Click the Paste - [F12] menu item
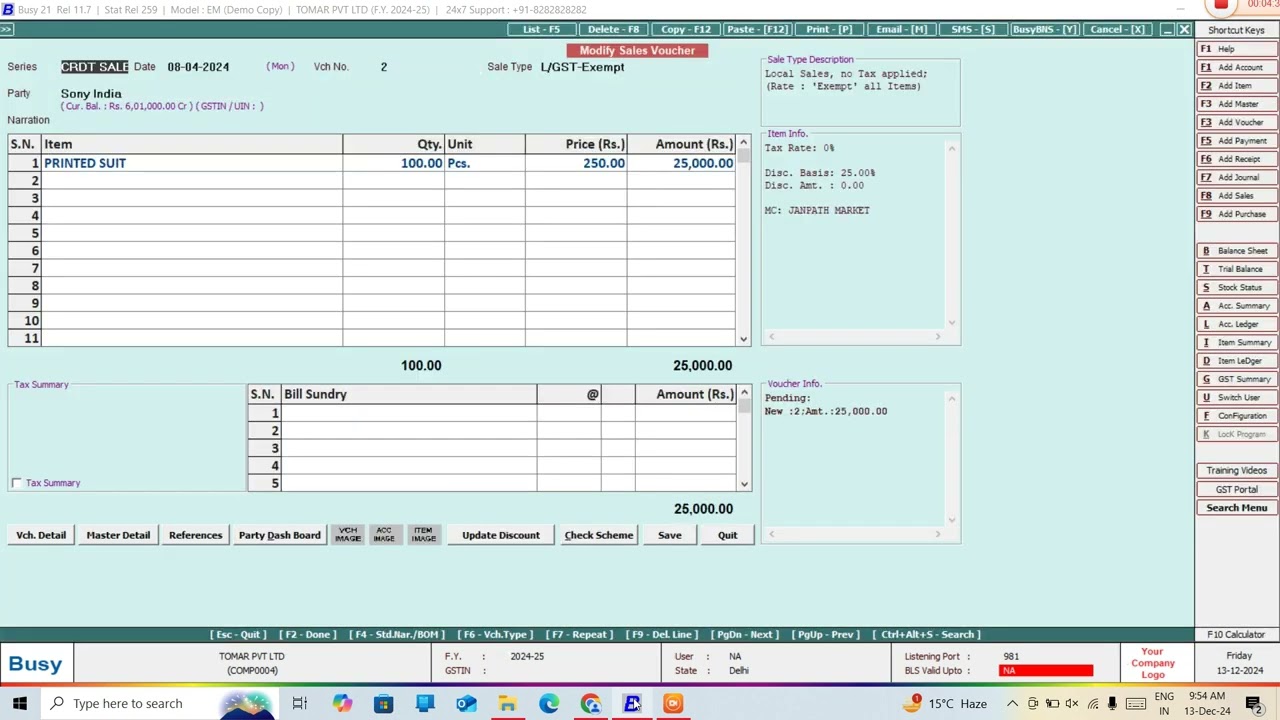 tap(758, 30)
